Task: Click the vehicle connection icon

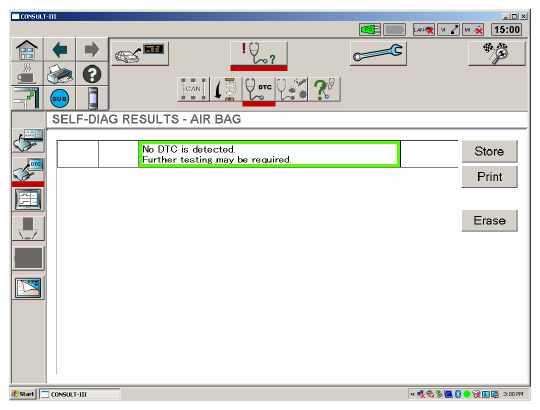Action: pyautogui.click(x=140, y=53)
